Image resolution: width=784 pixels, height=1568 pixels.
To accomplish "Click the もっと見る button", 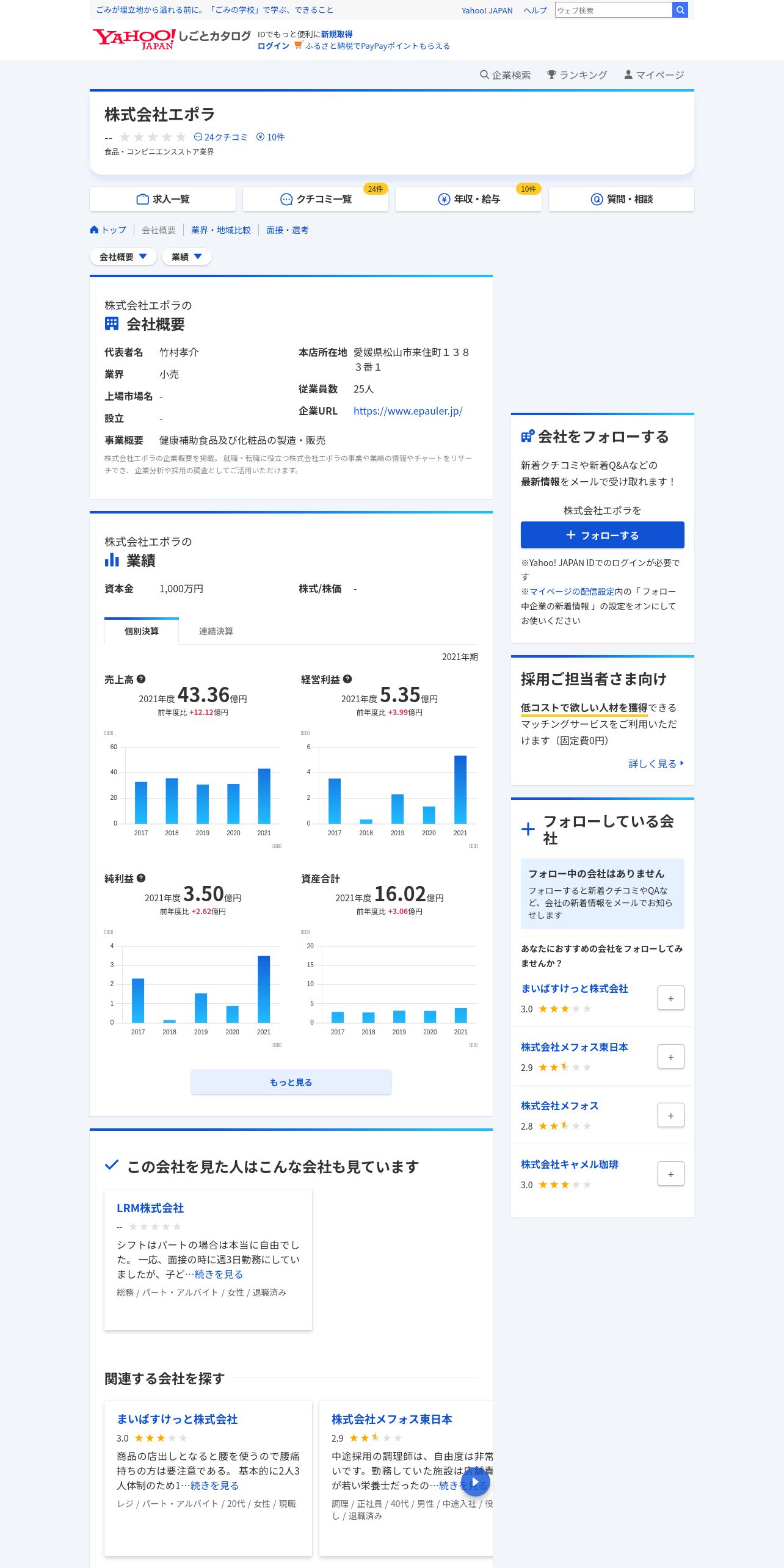I will click(291, 1082).
